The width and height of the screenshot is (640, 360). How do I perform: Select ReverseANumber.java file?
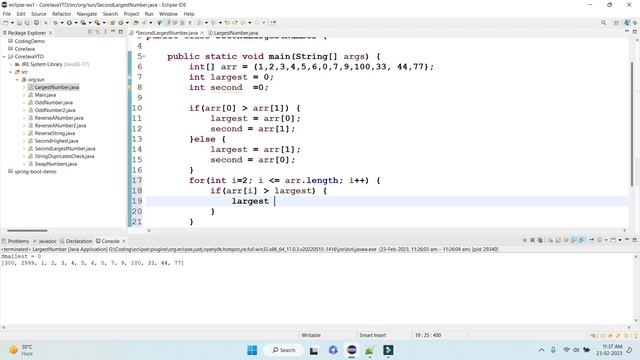pyautogui.click(x=56, y=118)
